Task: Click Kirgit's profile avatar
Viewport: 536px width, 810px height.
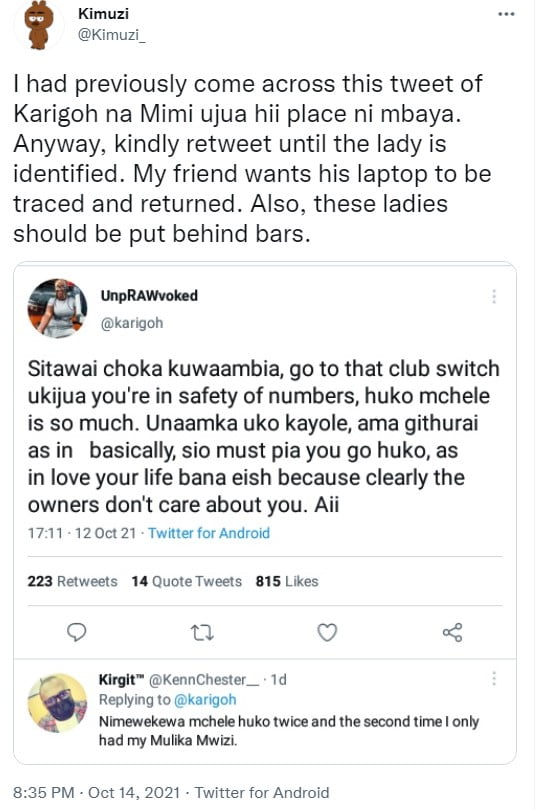Action: point(57,703)
